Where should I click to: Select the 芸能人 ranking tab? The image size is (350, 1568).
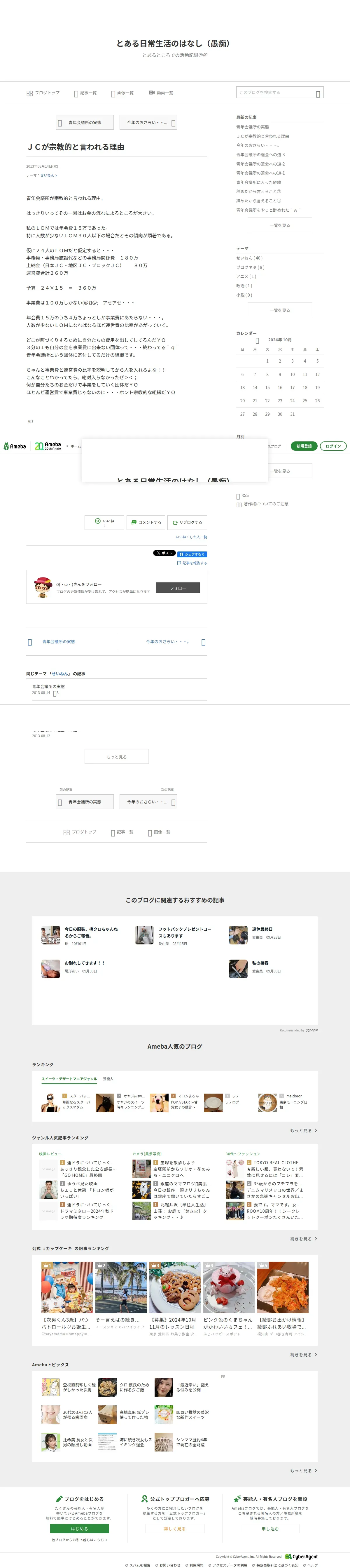tap(108, 1079)
